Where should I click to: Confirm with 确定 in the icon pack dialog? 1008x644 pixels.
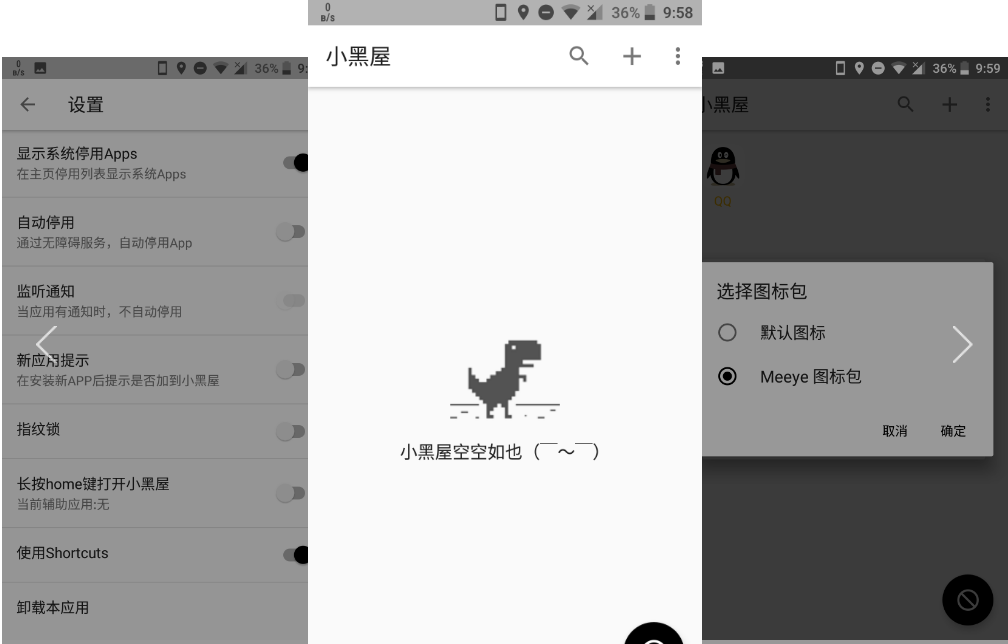pyautogui.click(x=953, y=431)
